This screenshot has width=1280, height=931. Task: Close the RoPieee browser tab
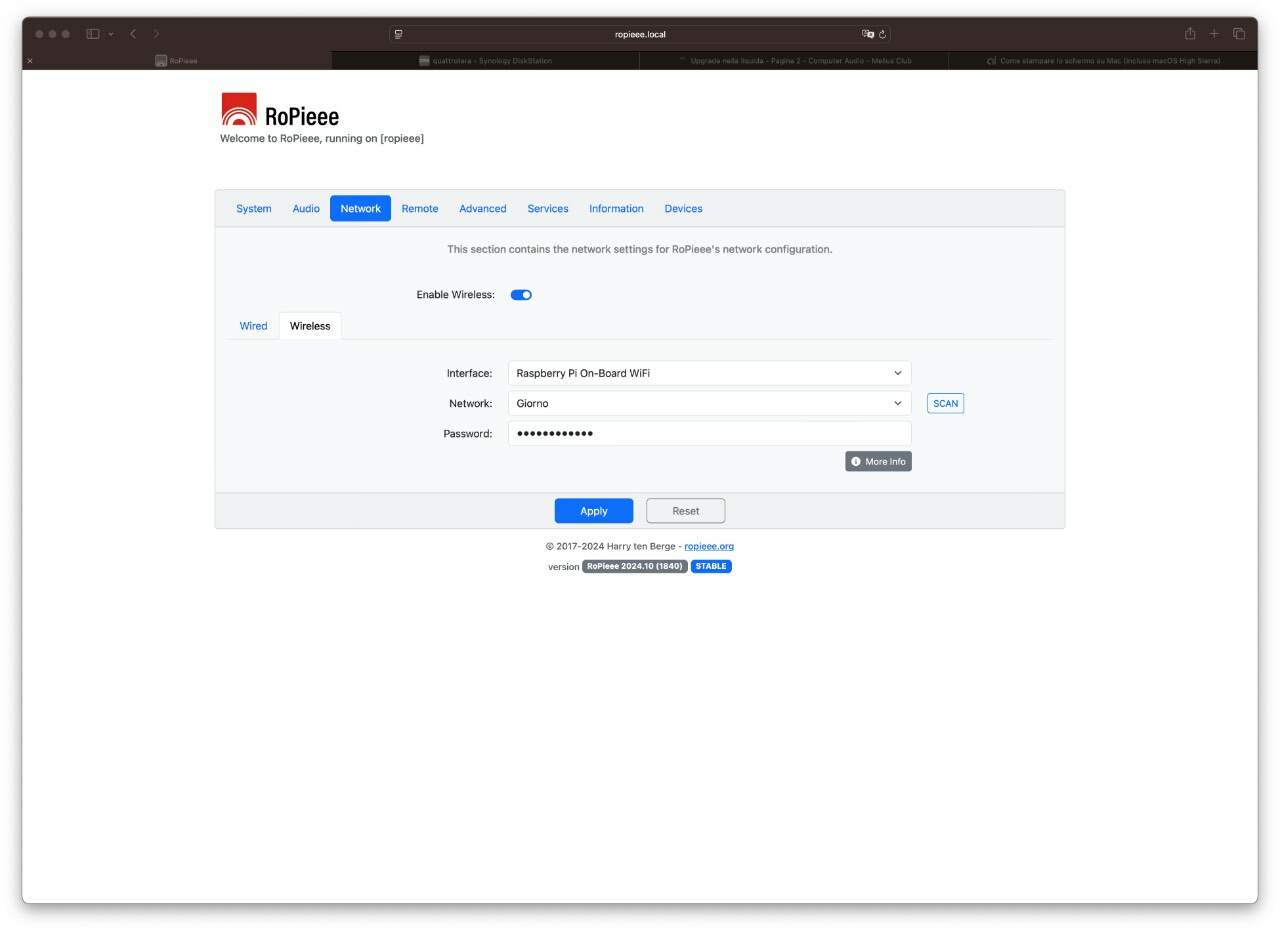point(30,61)
